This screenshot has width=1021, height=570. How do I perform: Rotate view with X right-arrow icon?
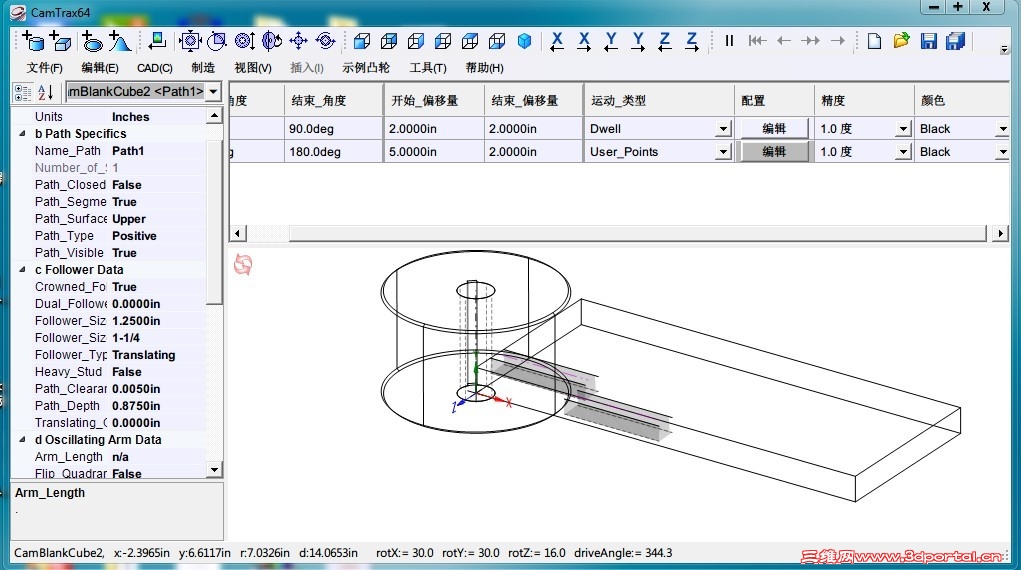coord(584,41)
